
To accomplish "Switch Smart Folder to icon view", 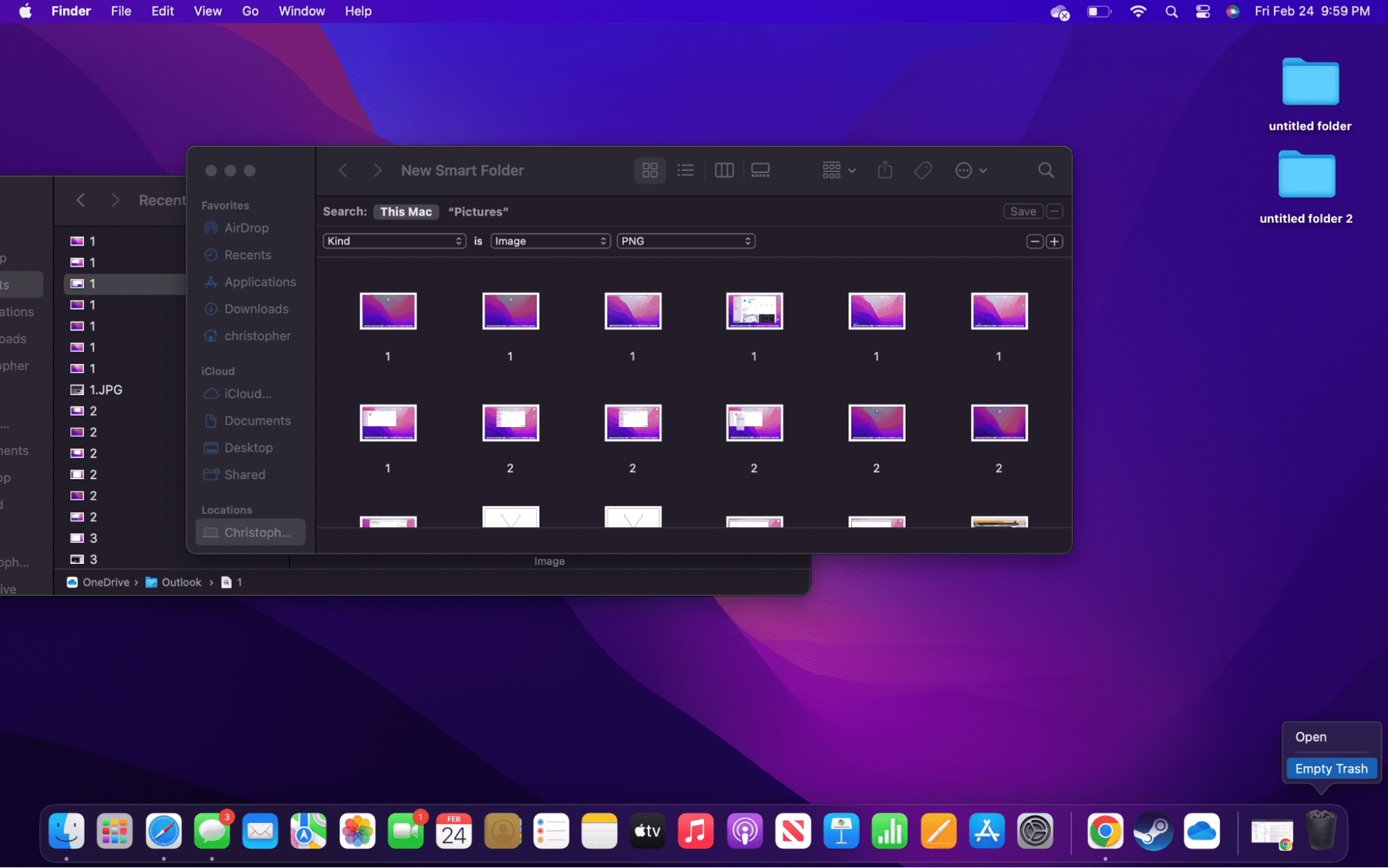I will [650, 170].
